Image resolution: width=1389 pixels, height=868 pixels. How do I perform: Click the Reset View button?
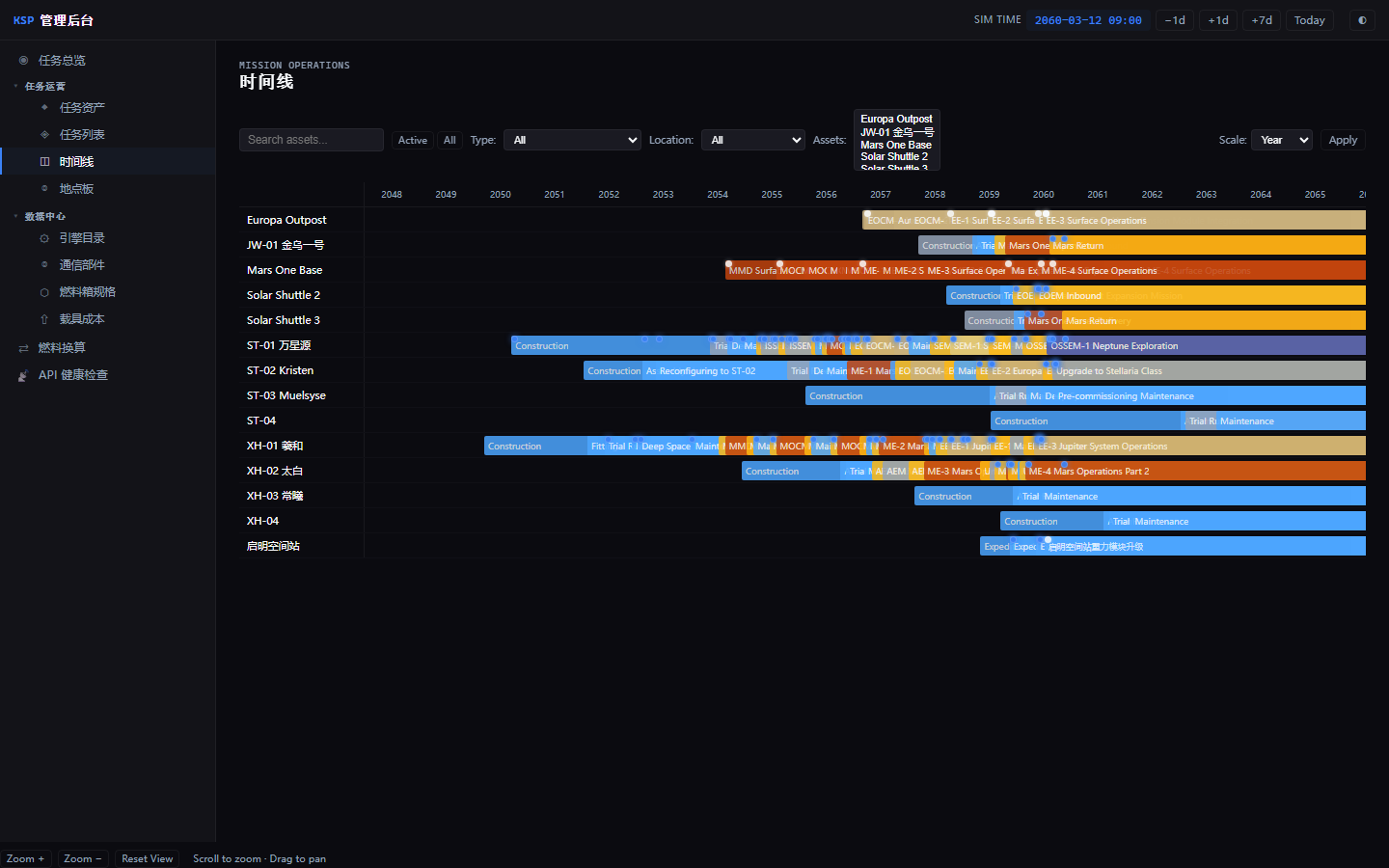pyautogui.click(x=148, y=858)
